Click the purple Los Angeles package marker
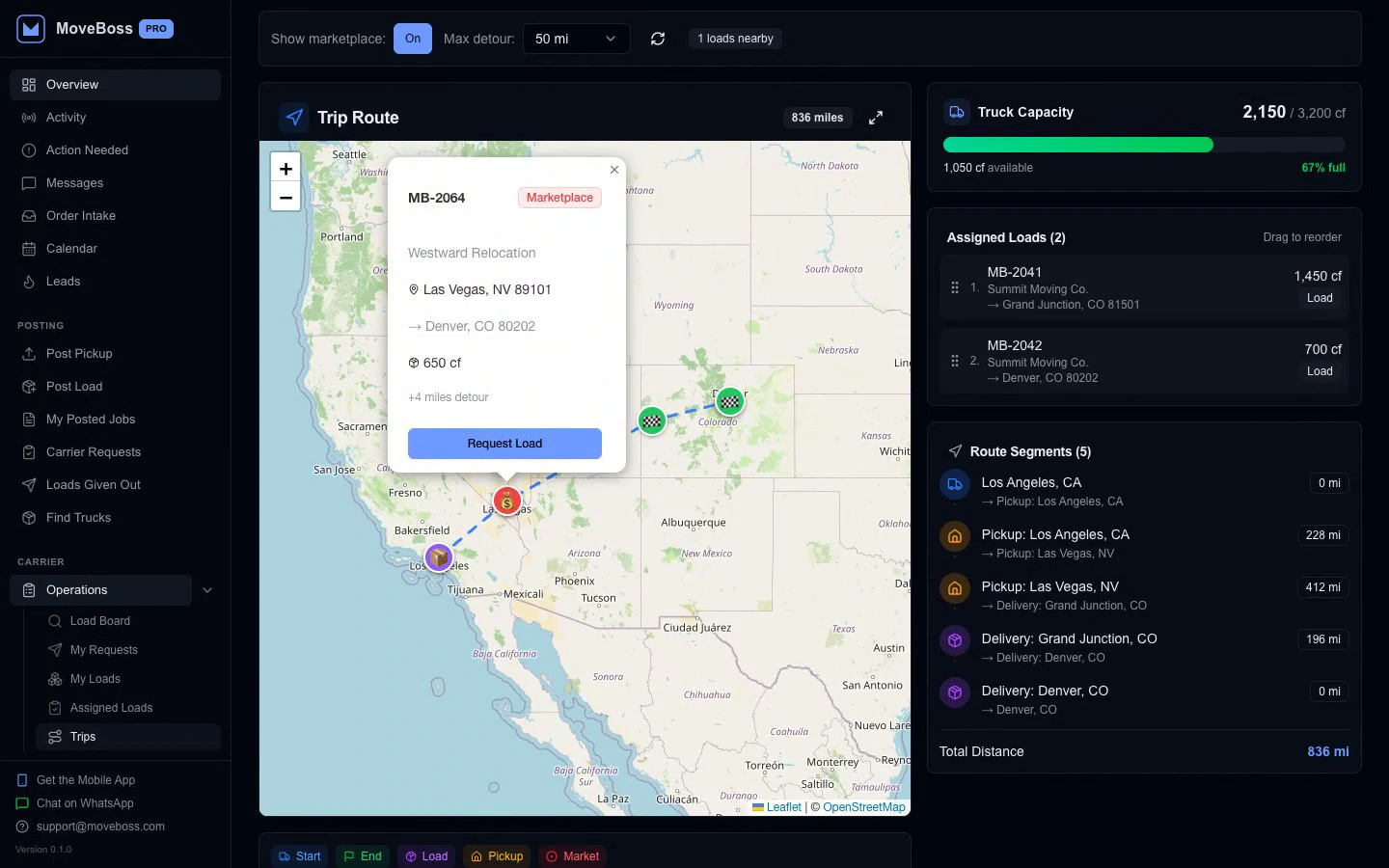Screen dimensions: 1389x868 439,557
